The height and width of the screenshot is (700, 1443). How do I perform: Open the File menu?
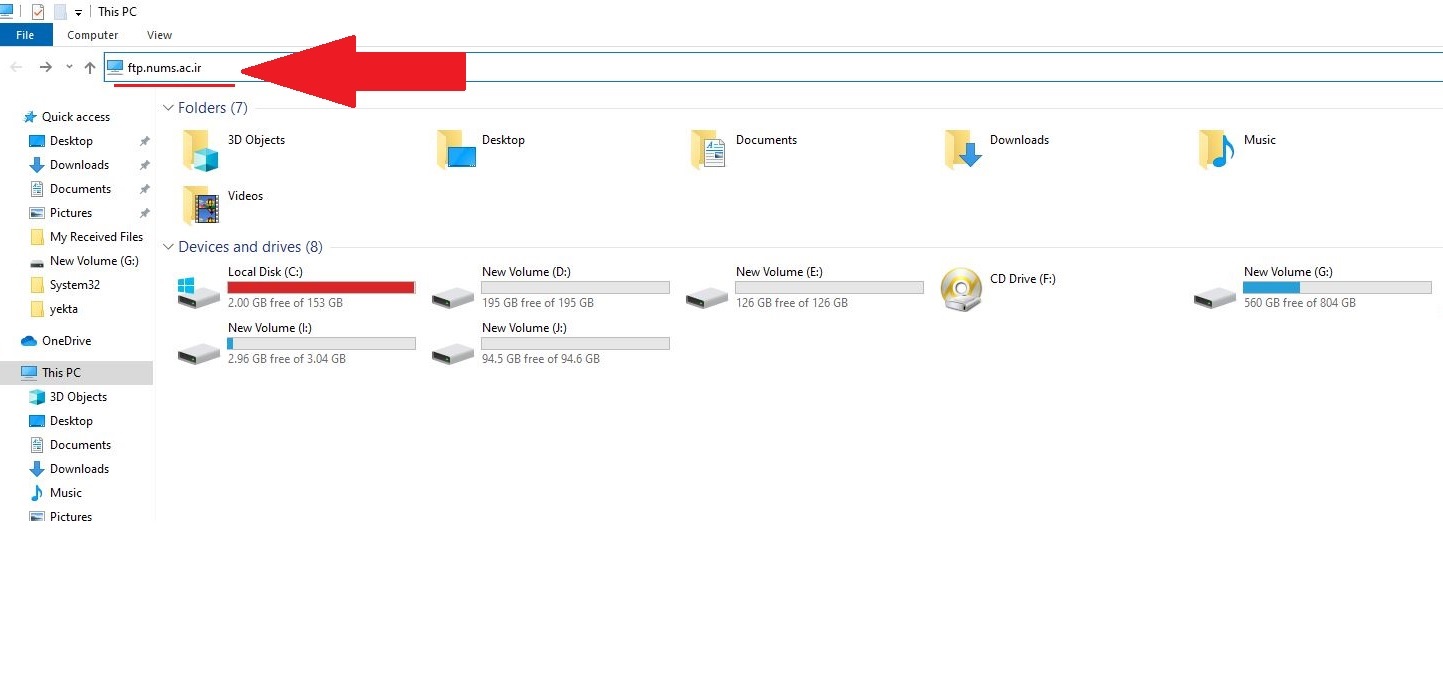pyautogui.click(x=25, y=35)
